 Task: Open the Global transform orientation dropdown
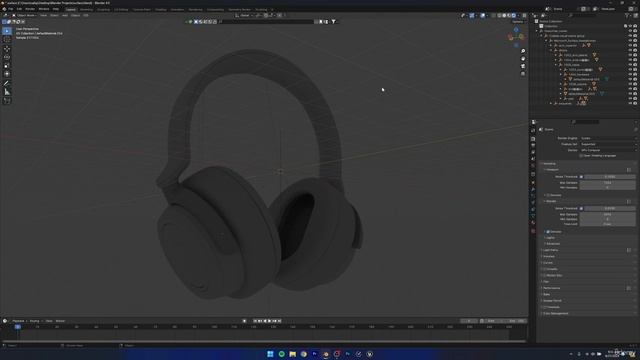tap(244, 16)
